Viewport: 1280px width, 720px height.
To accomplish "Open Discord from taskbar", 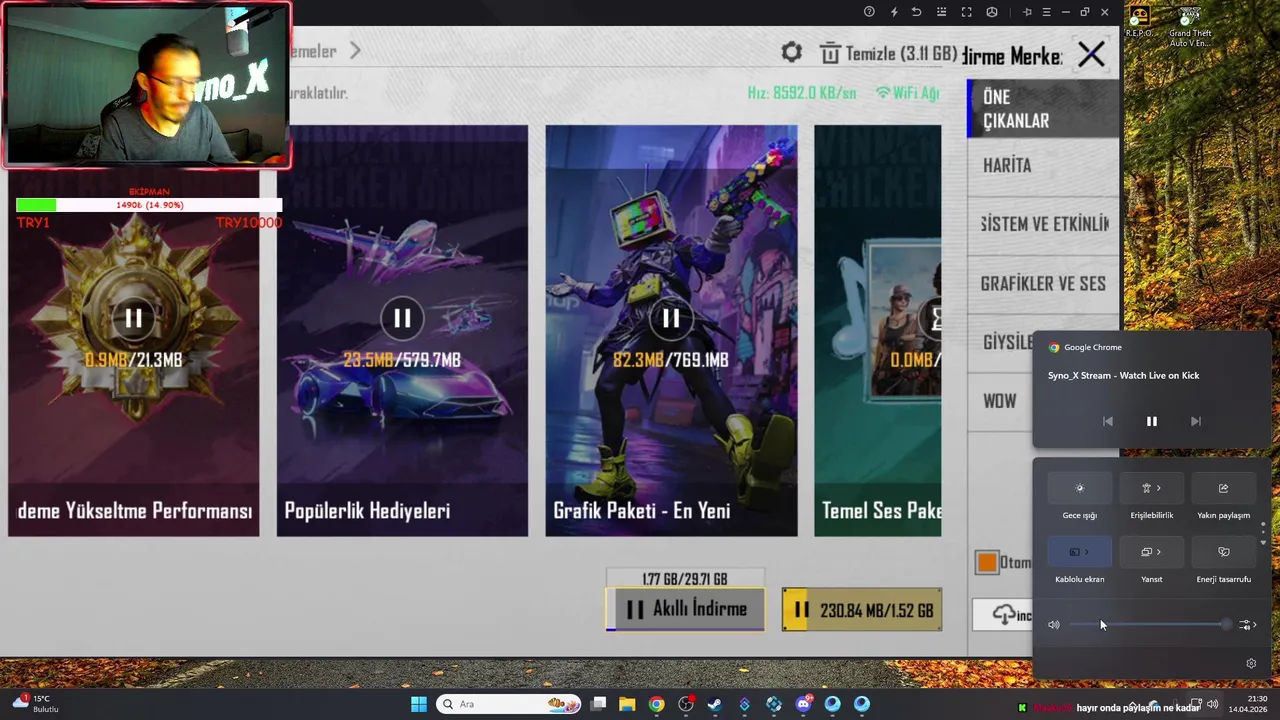I will tap(803, 704).
